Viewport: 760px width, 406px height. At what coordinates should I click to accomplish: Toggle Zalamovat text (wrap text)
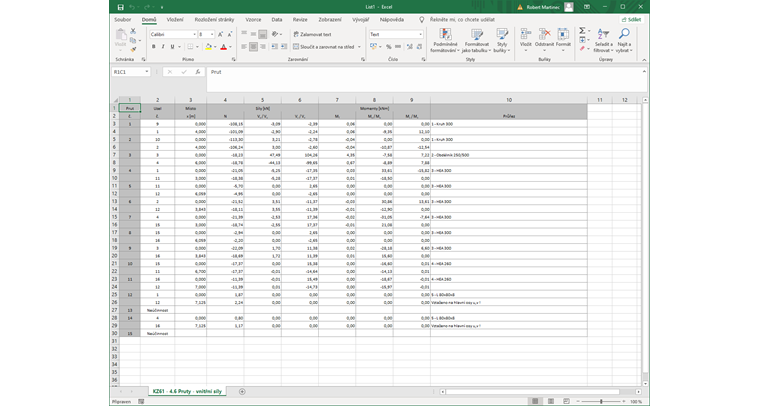pyautogui.click(x=313, y=34)
